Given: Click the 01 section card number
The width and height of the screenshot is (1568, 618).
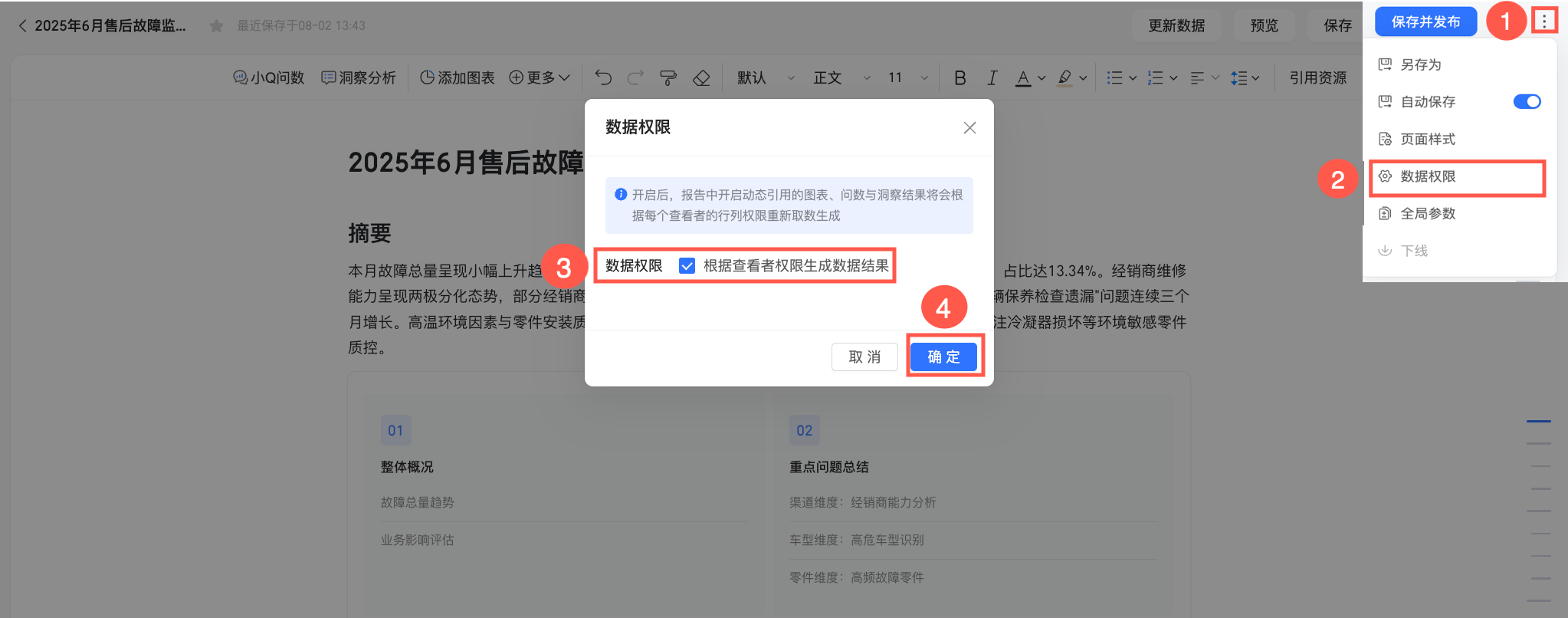Looking at the screenshot, I should (x=395, y=430).
